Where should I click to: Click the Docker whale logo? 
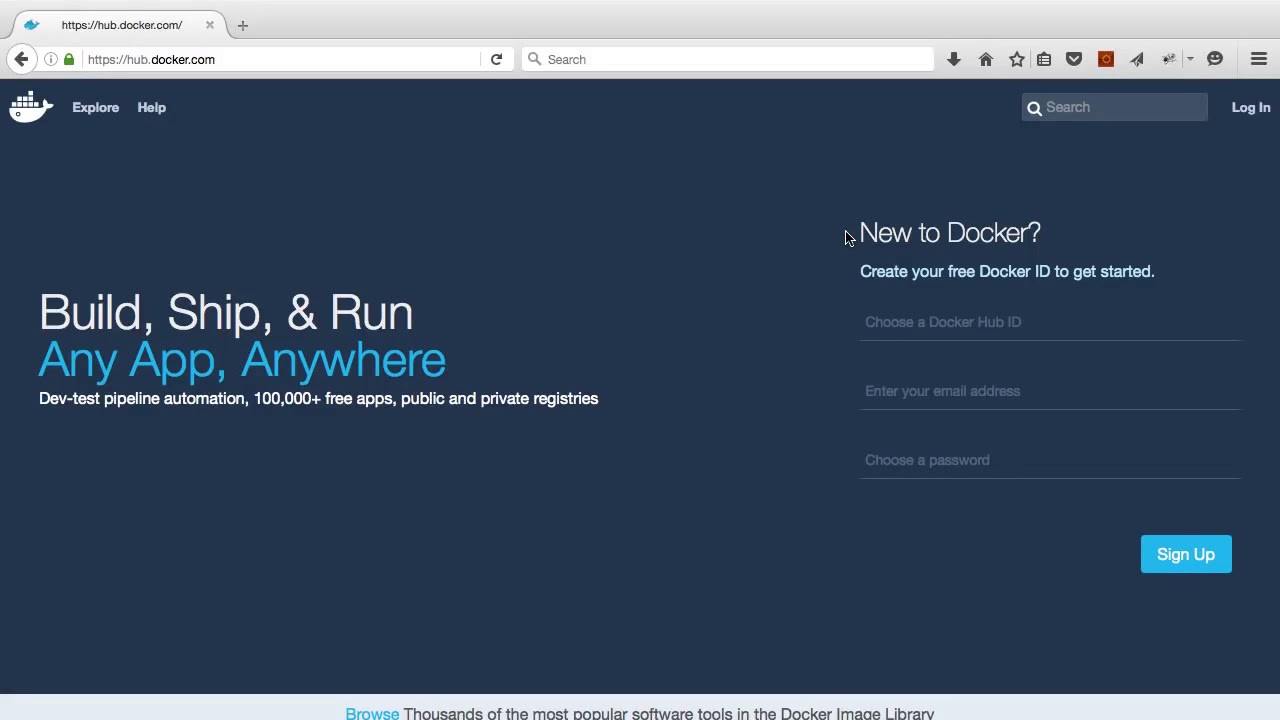(31, 106)
